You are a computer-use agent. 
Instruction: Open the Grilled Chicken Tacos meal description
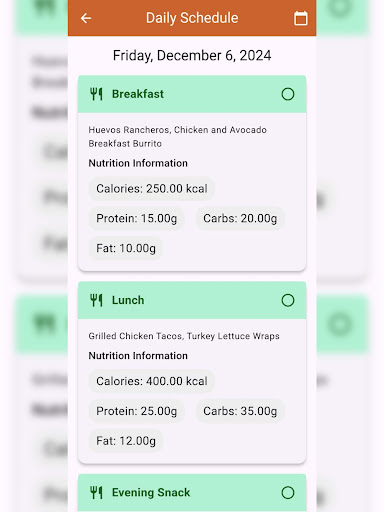[184, 336]
